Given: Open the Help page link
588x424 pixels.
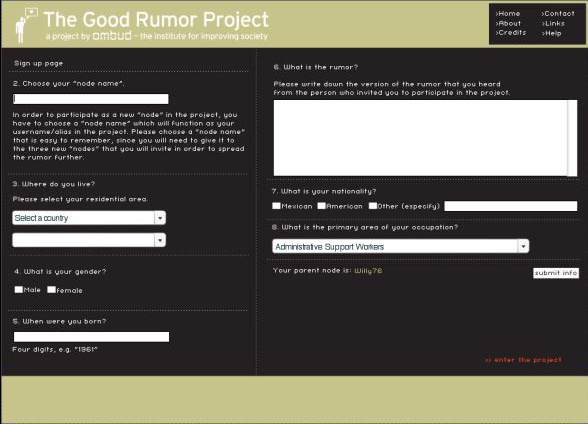Looking at the screenshot, I should 552,33.
